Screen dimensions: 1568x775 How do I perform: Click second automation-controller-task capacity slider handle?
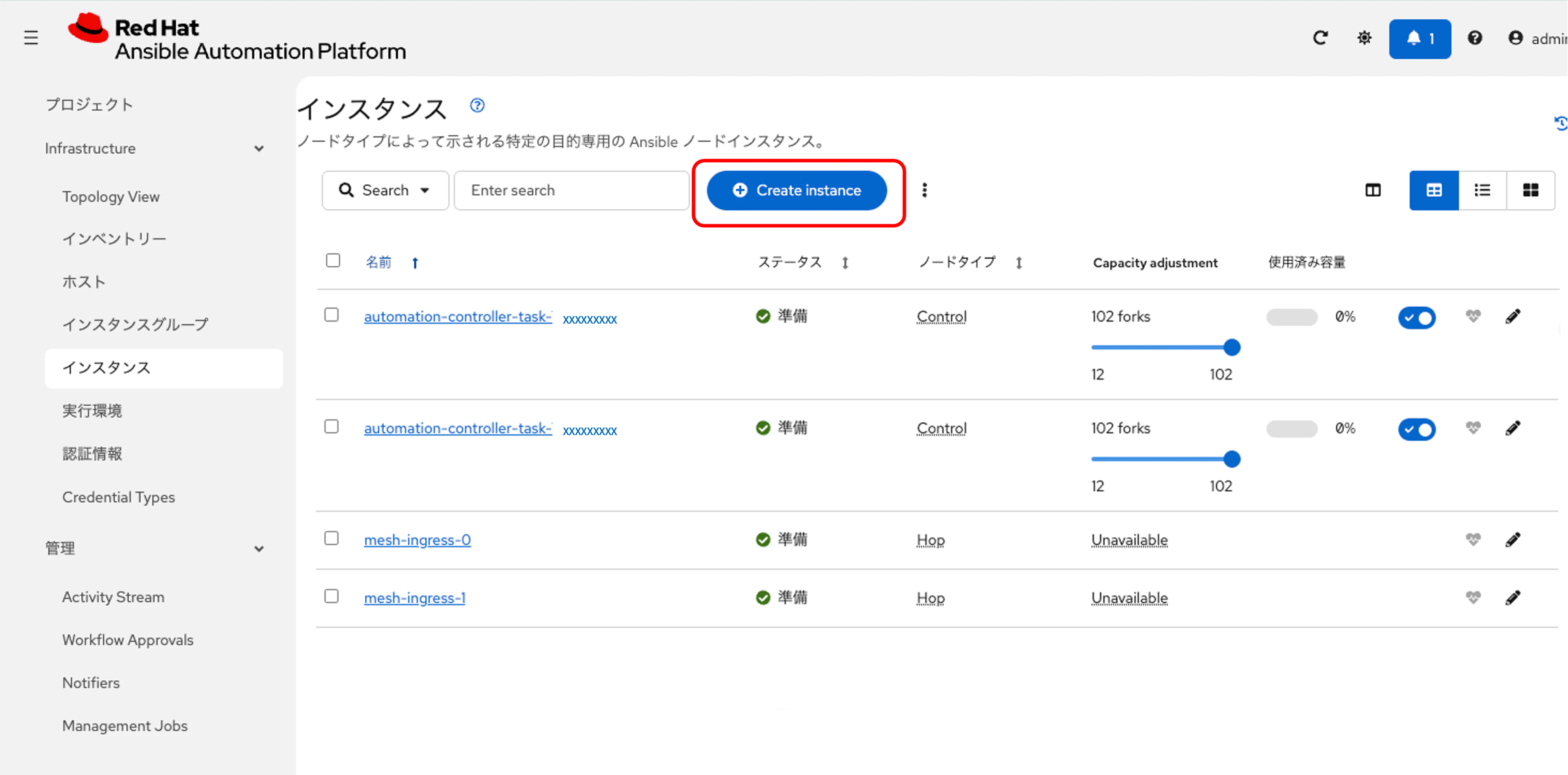pos(1231,459)
